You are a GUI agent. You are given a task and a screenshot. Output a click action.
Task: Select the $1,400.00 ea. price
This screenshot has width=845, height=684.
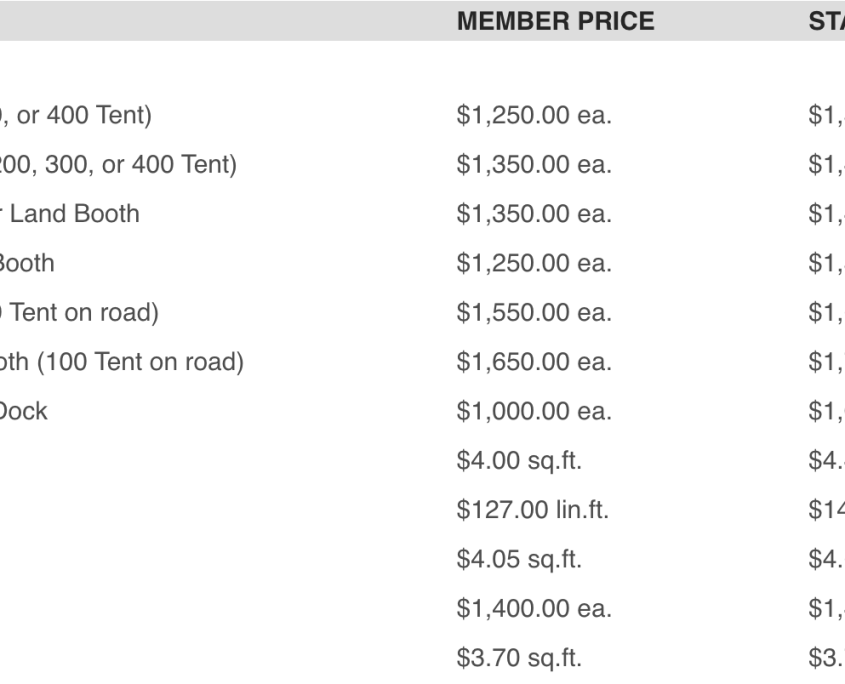(534, 609)
